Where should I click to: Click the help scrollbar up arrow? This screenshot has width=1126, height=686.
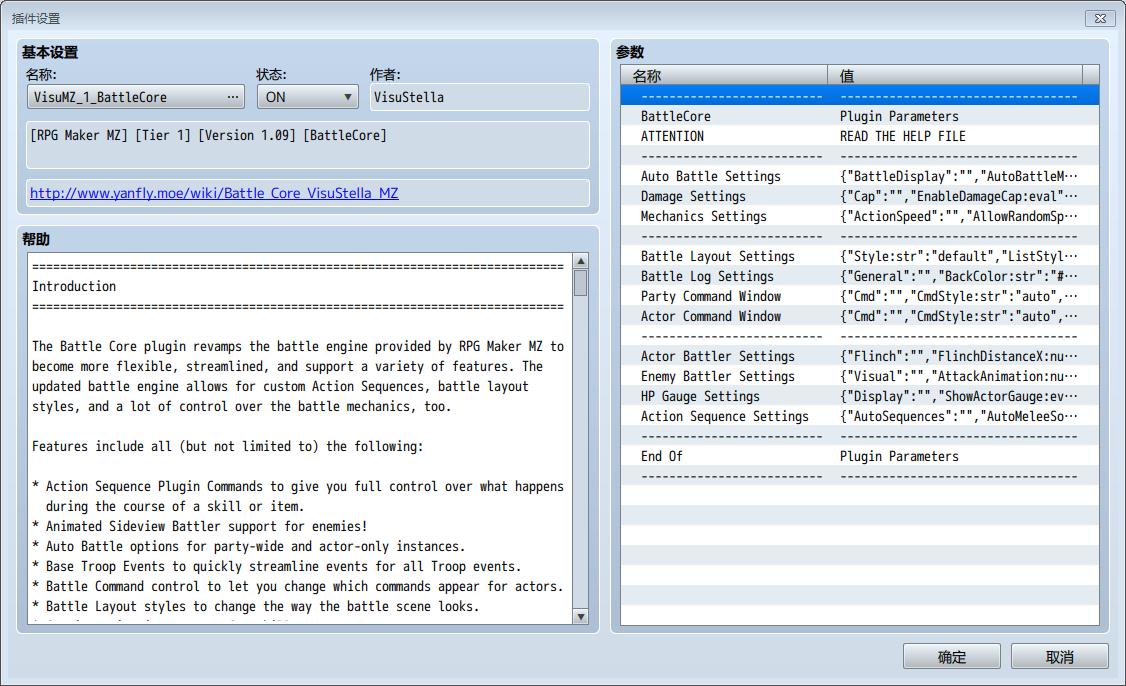tap(581, 261)
